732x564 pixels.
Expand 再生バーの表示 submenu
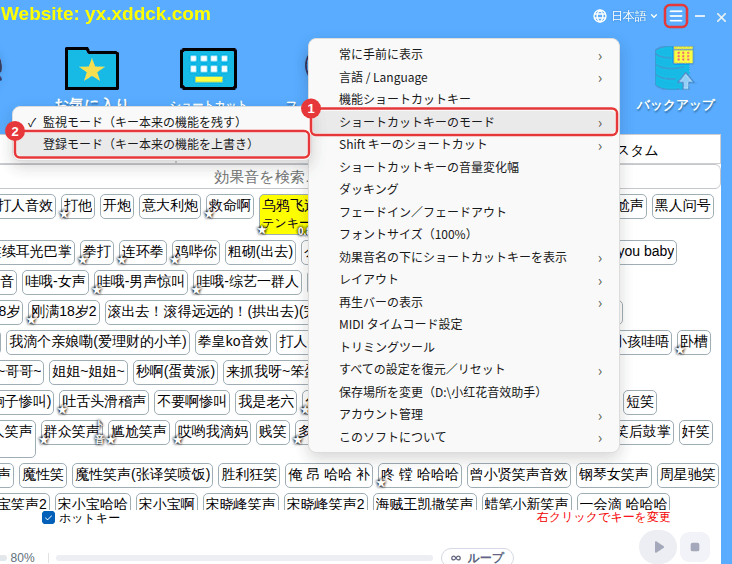pyautogui.click(x=464, y=303)
